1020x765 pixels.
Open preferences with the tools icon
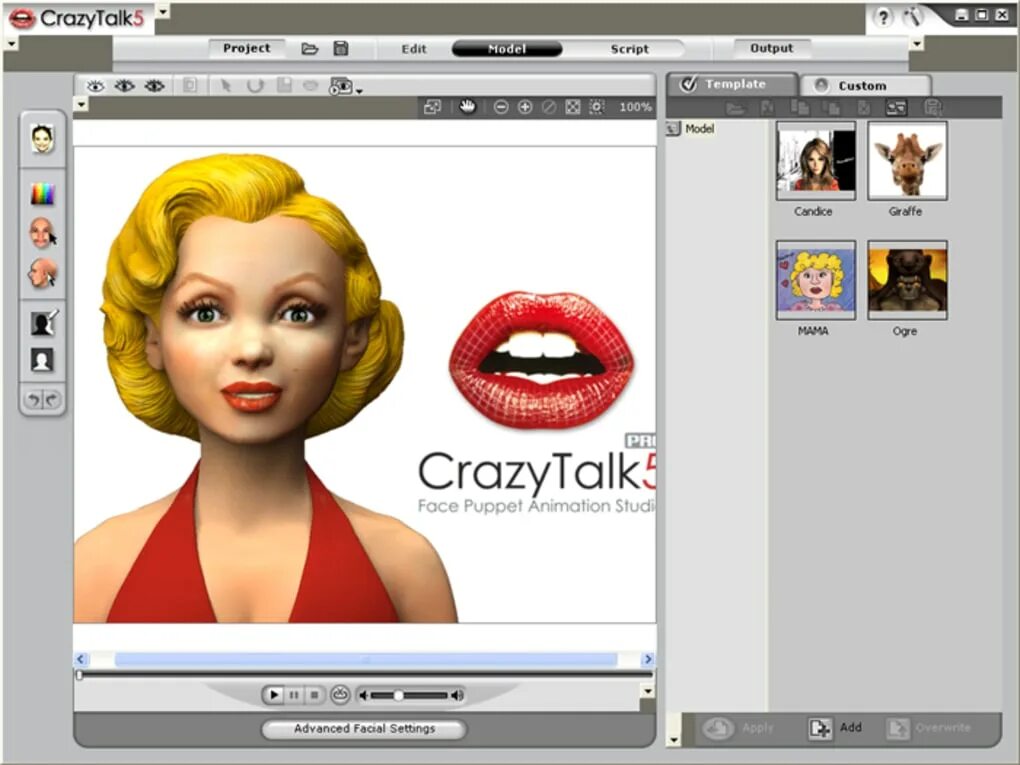[913, 18]
